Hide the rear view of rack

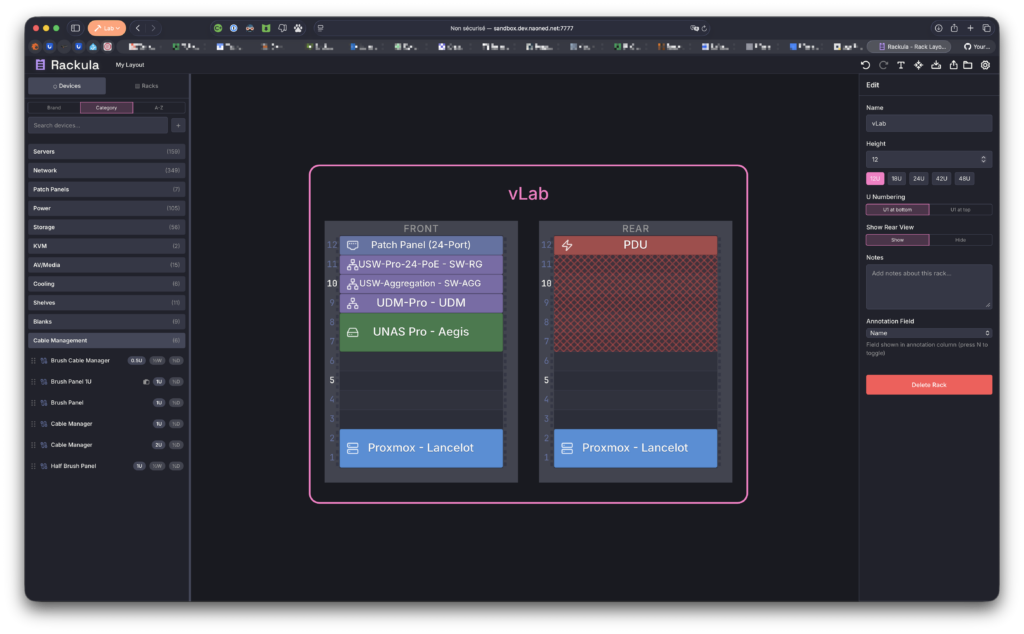click(960, 240)
